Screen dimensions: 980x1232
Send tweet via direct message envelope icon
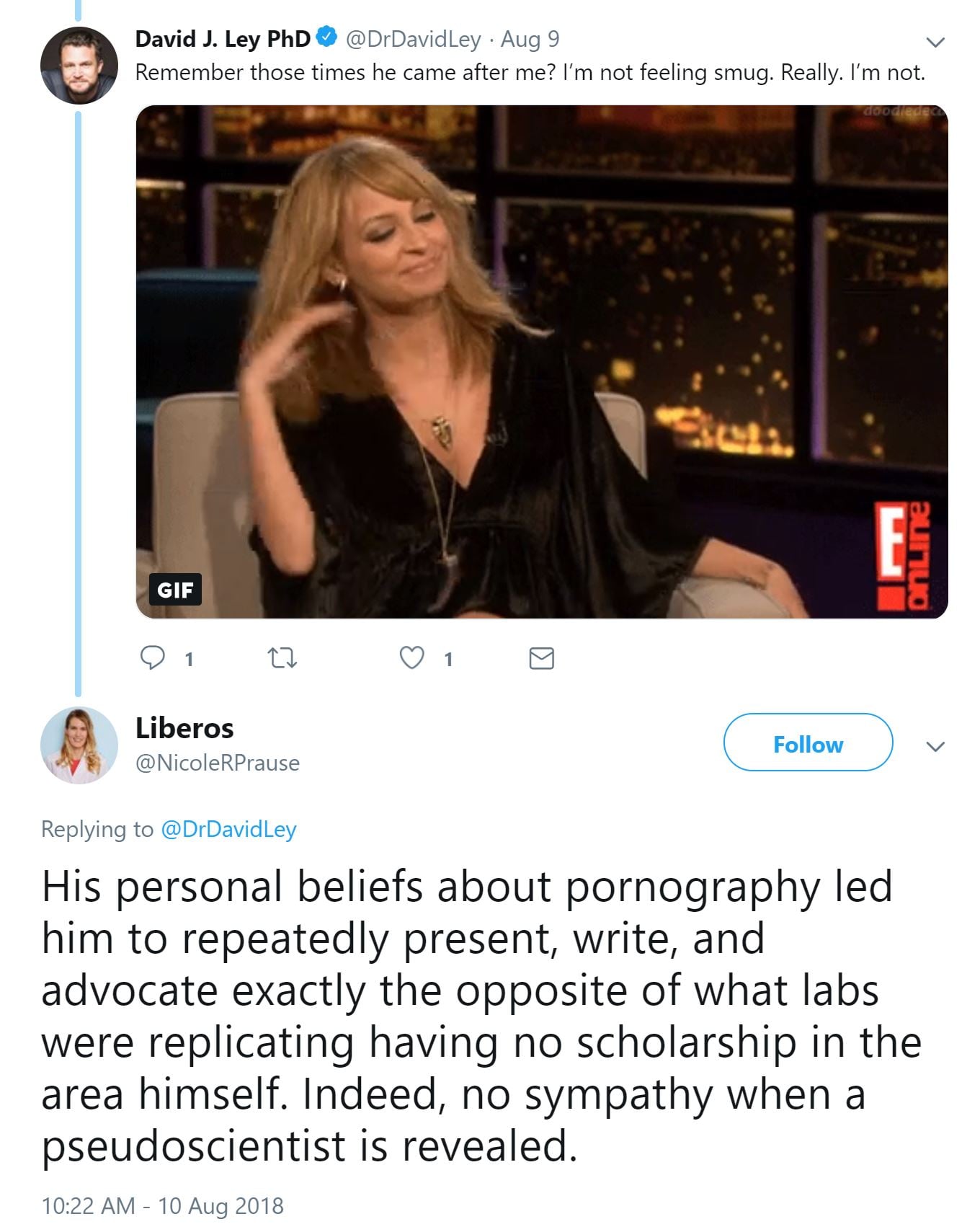point(541,658)
